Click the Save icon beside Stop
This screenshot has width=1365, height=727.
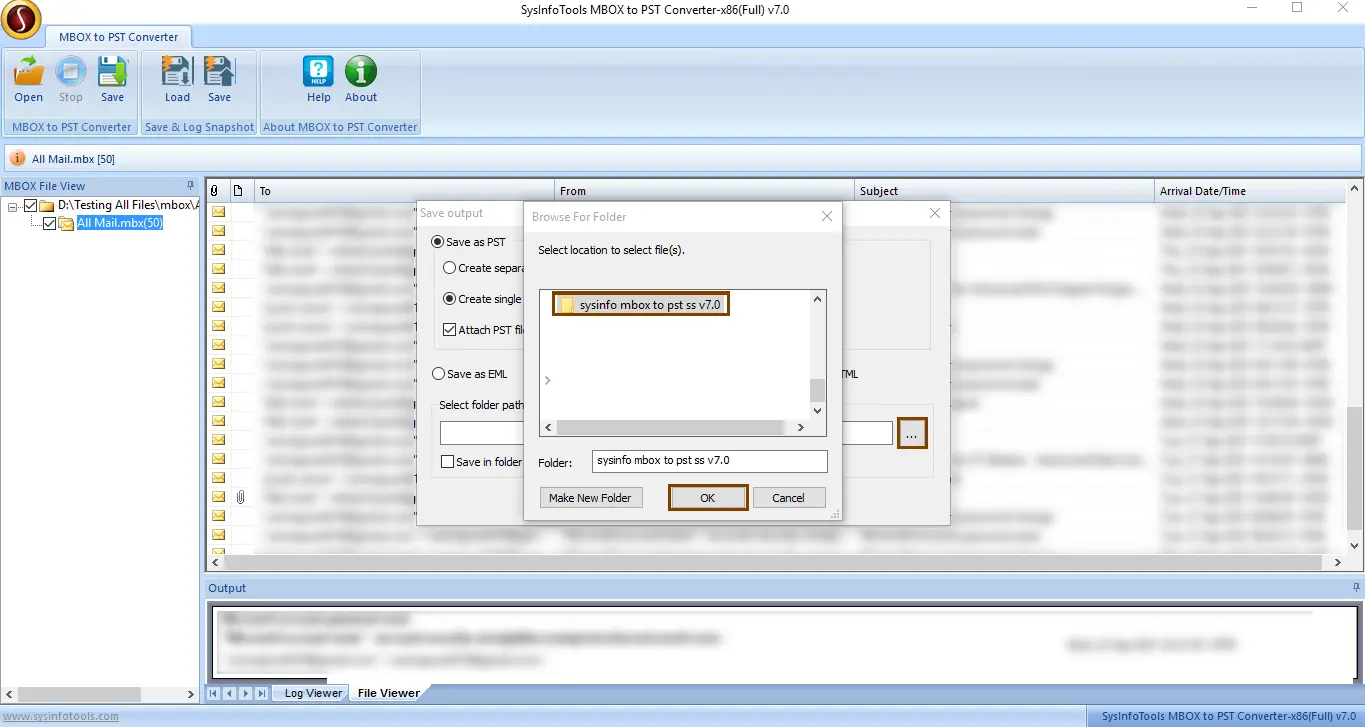point(112,72)
